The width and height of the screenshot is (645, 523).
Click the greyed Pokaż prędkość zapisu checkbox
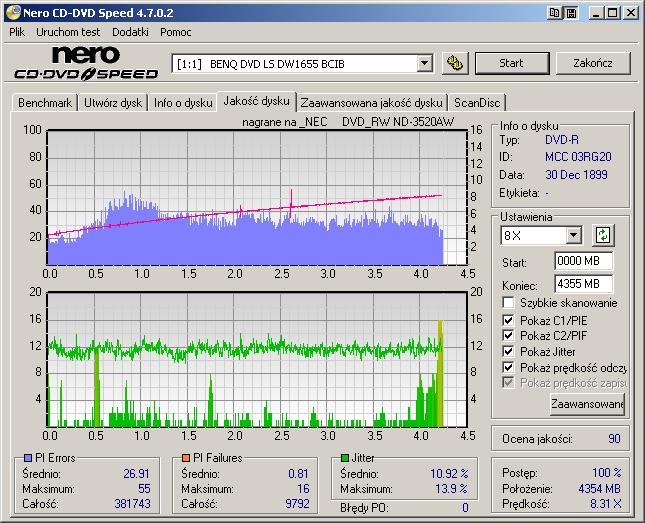tap(508, 383)
